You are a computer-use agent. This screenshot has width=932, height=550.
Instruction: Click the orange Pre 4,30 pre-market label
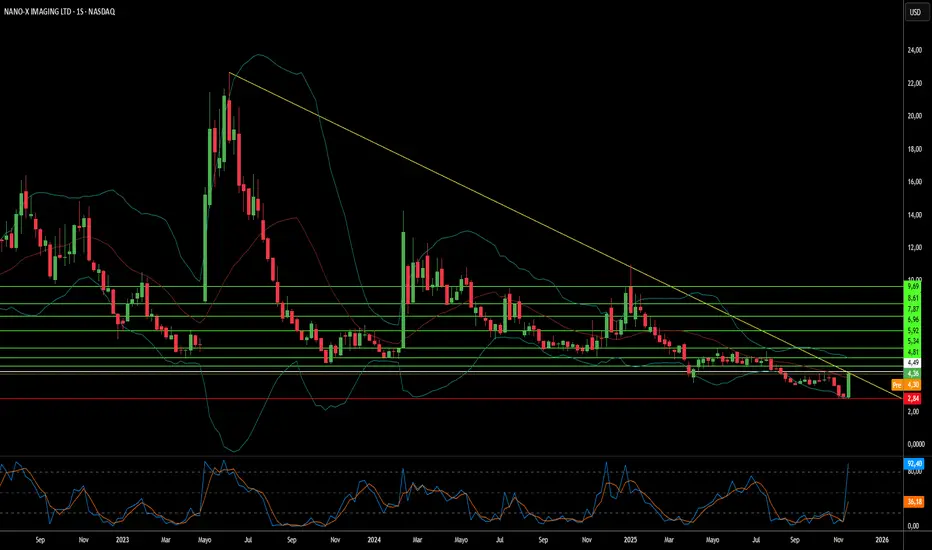[x=906, y=385]
